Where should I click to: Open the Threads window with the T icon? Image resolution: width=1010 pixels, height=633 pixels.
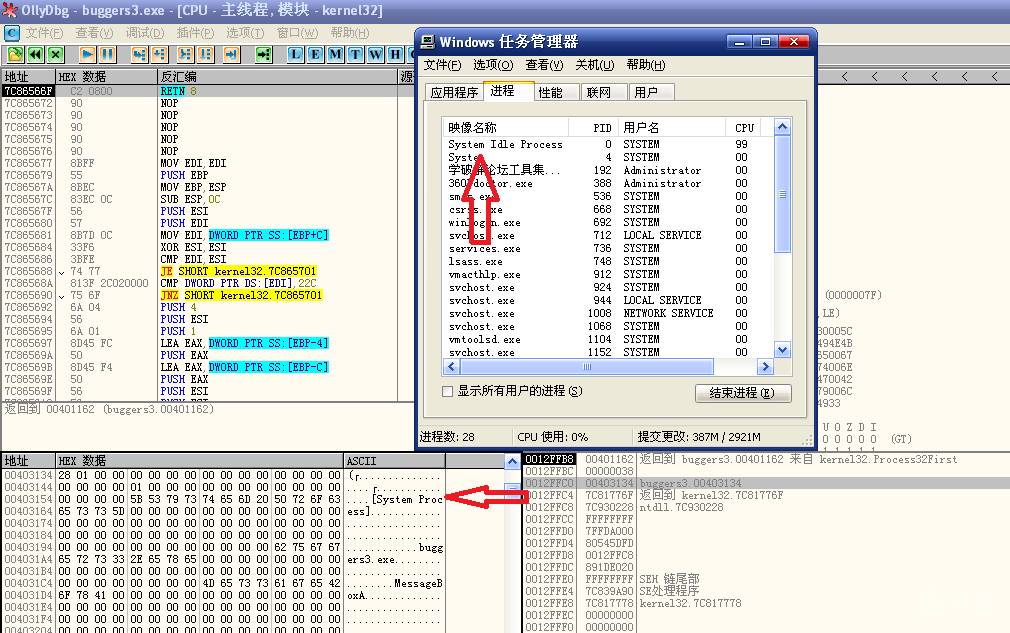pos(356,55)
